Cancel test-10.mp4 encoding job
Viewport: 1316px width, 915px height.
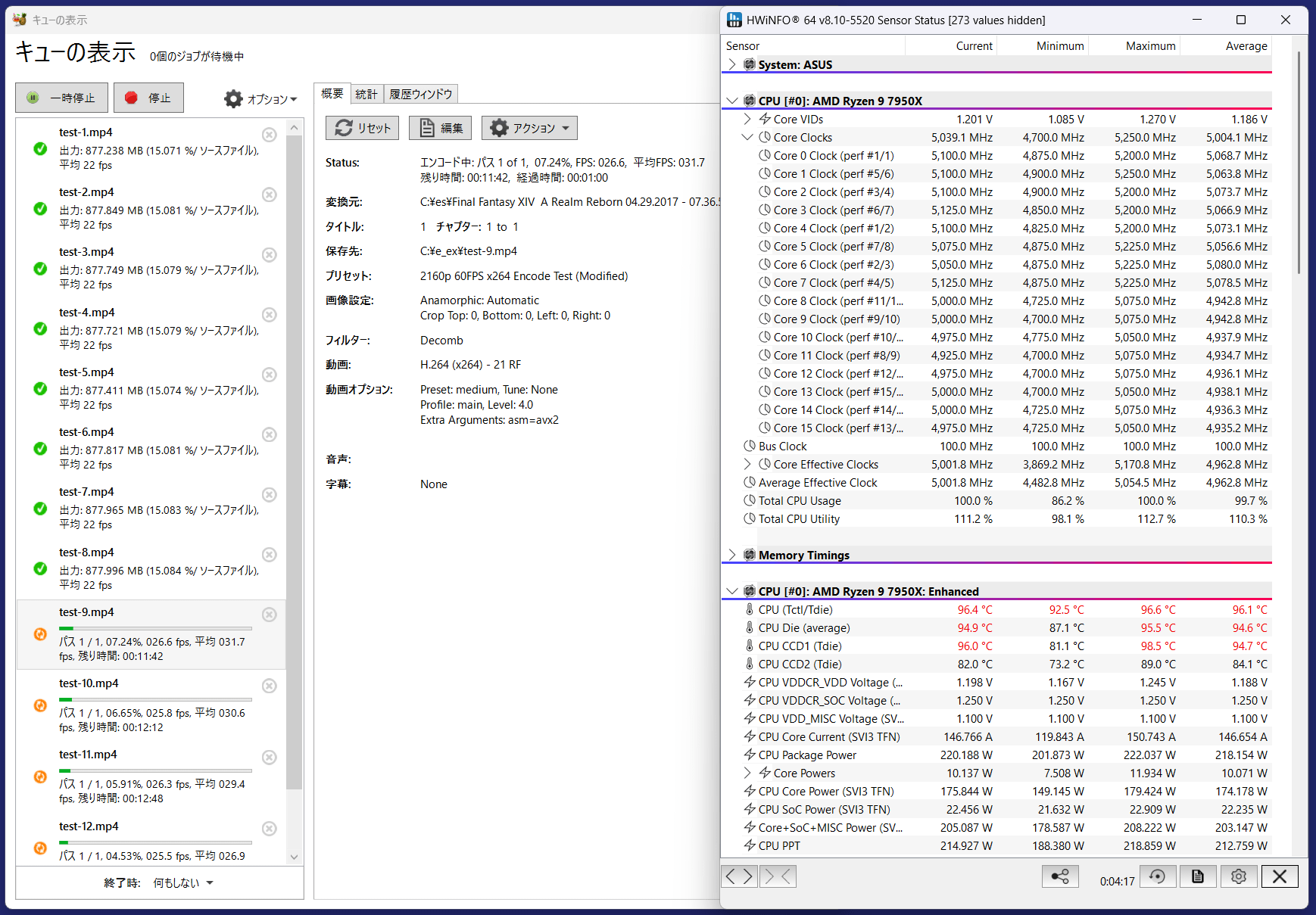click(269, 686)
